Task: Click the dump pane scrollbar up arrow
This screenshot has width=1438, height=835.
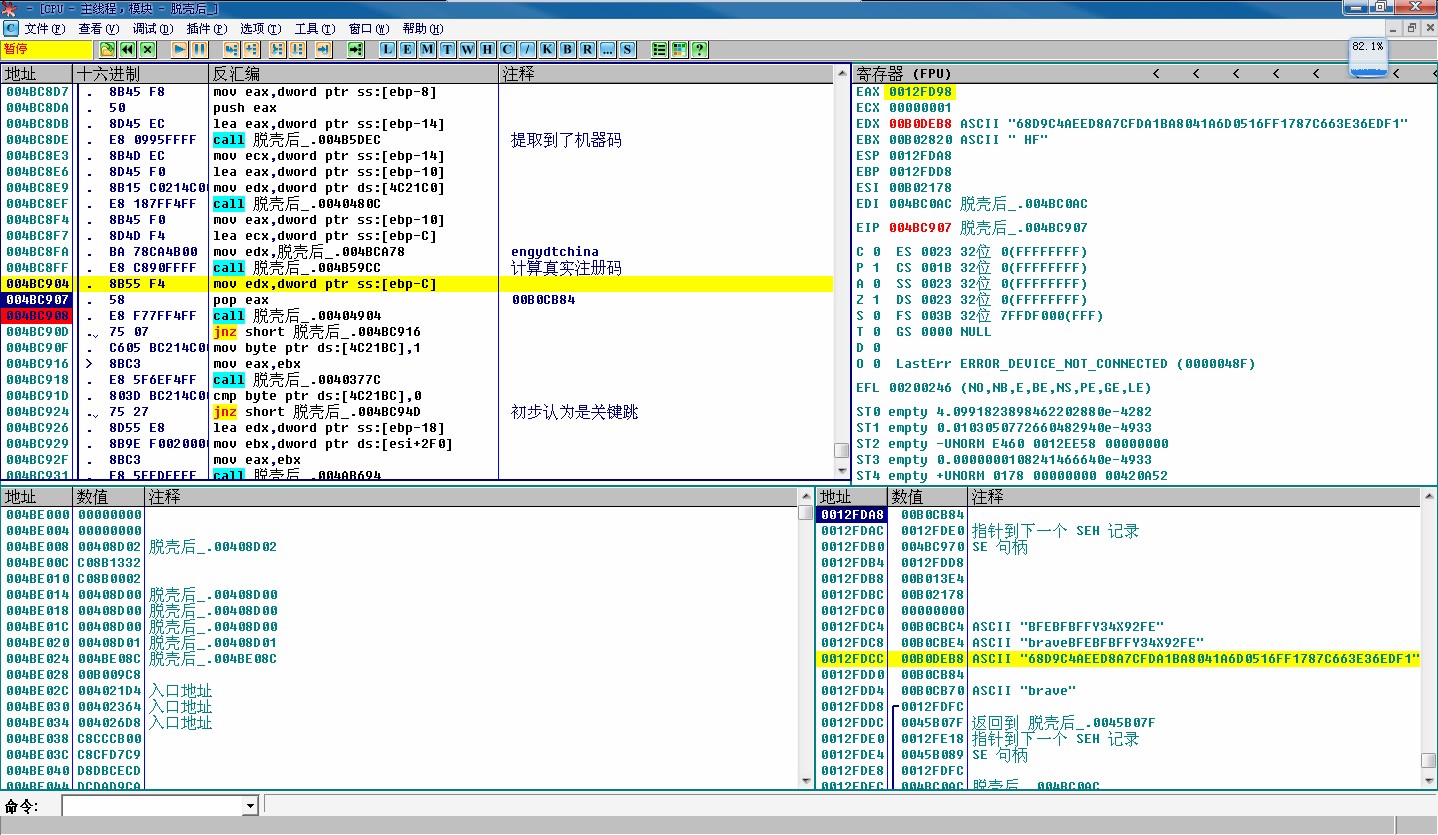Action: tap(806, 497)
